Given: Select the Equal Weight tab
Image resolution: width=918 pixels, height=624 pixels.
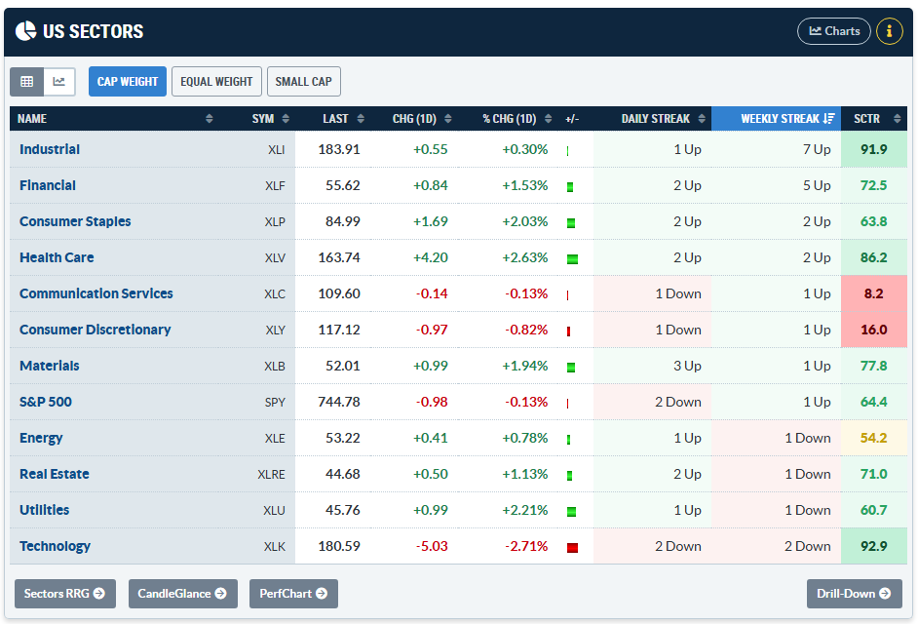Looking at the screenshot, I should (216, 81).
